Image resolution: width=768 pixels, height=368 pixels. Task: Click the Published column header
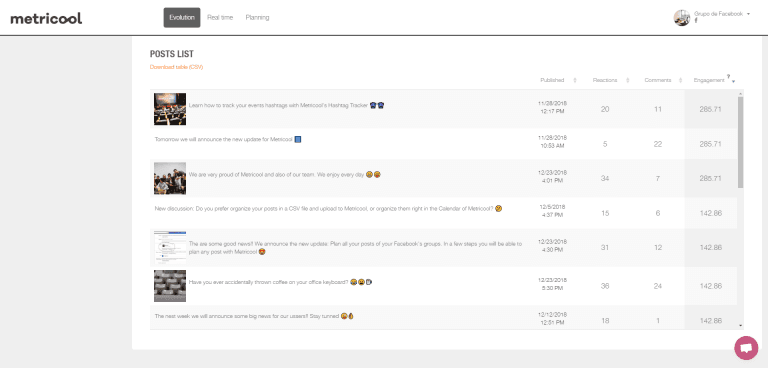point(552,80)
